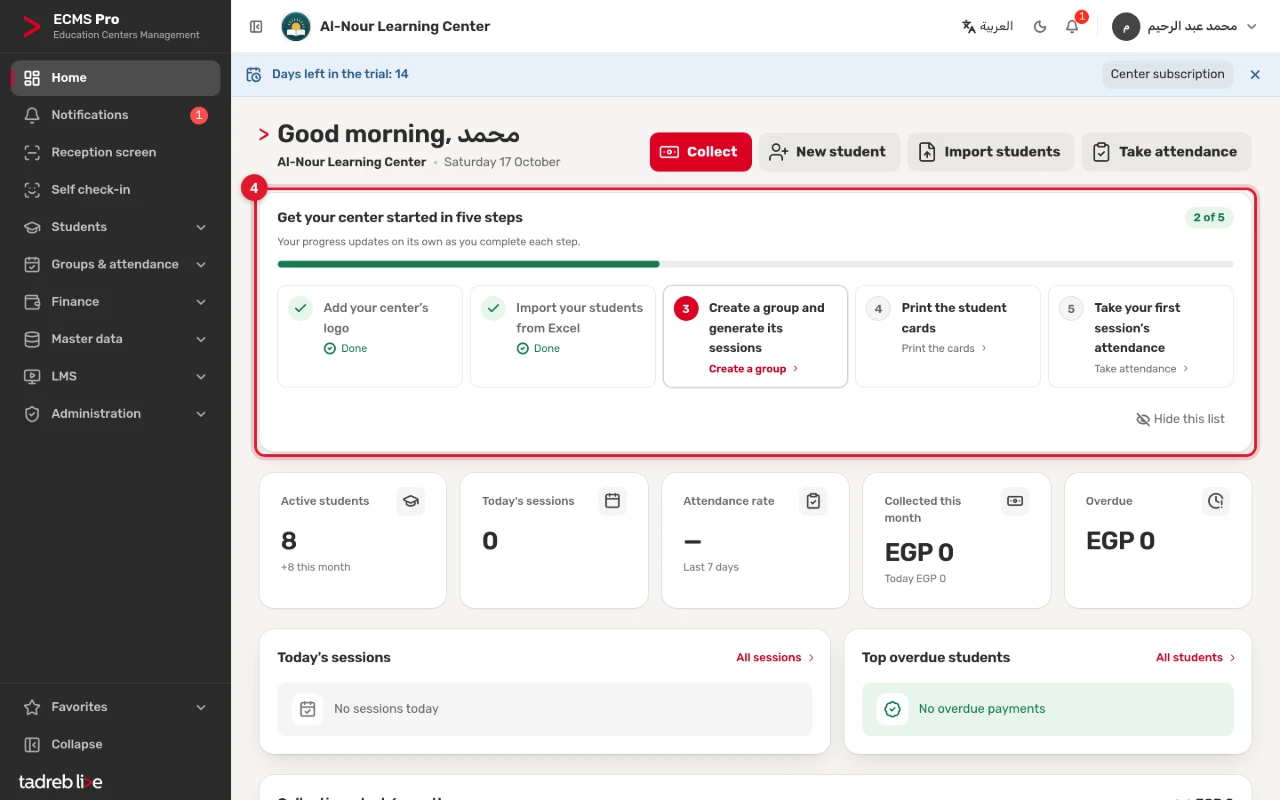The width and height of the screenshot is (1280, 800).
Task: Click the Finance wallet icon in sidebar
Action: (x=32, y=302)
